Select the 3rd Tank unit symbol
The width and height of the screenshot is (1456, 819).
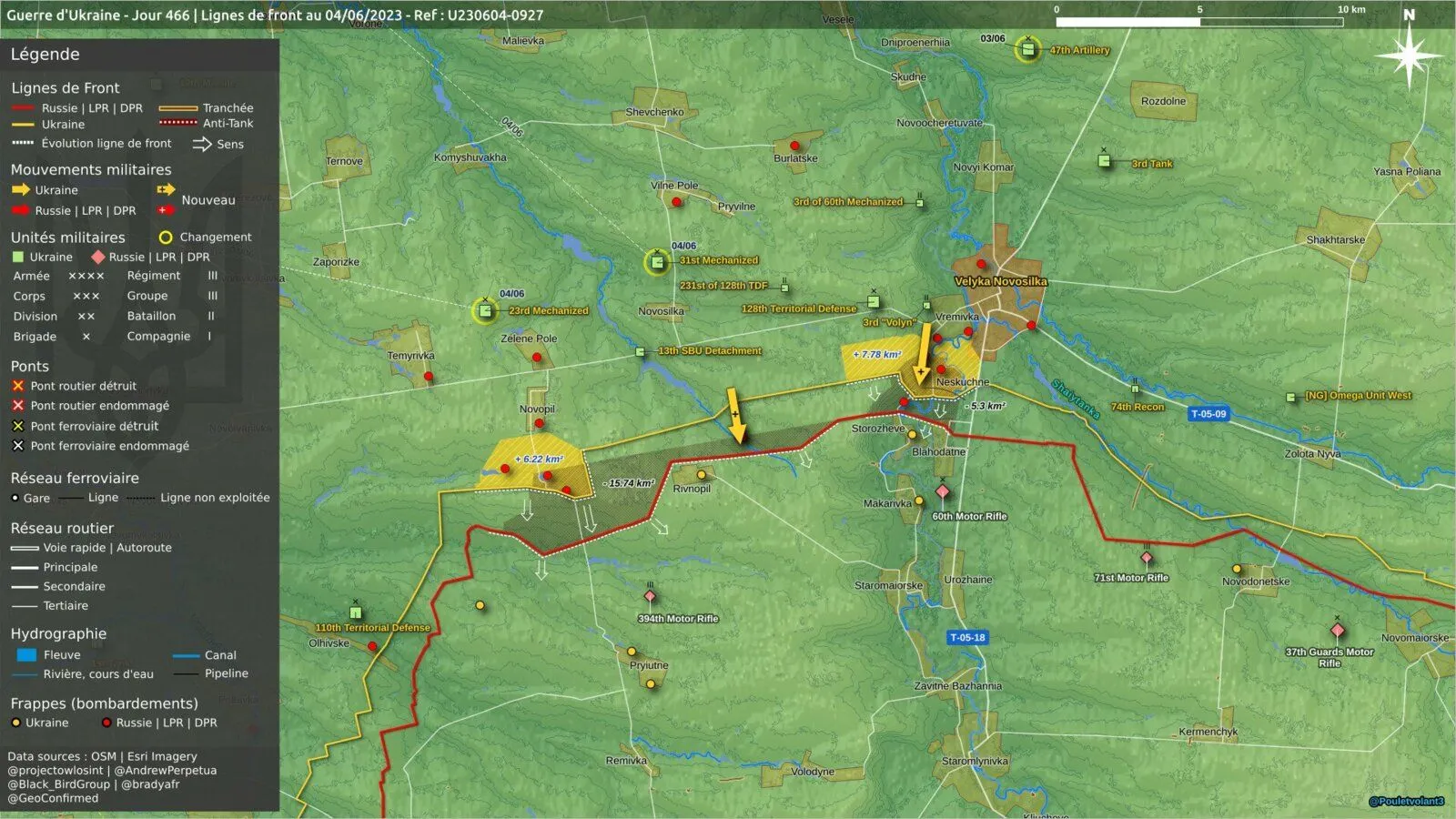1104,161
